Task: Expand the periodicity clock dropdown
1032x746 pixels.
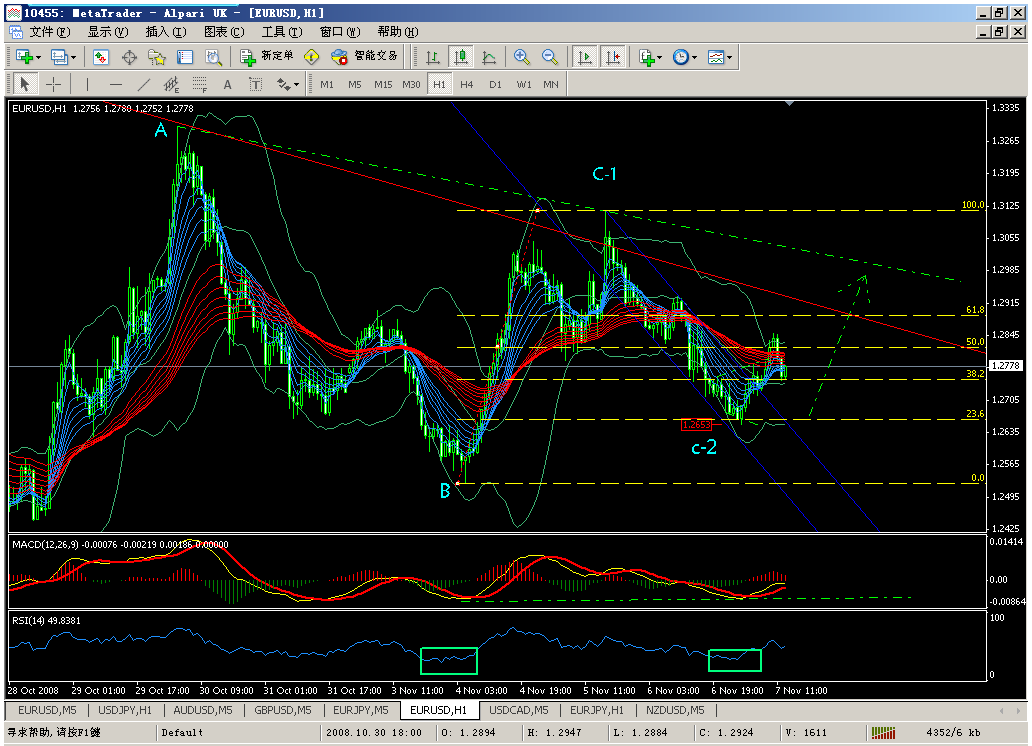Action: point(684,57)
